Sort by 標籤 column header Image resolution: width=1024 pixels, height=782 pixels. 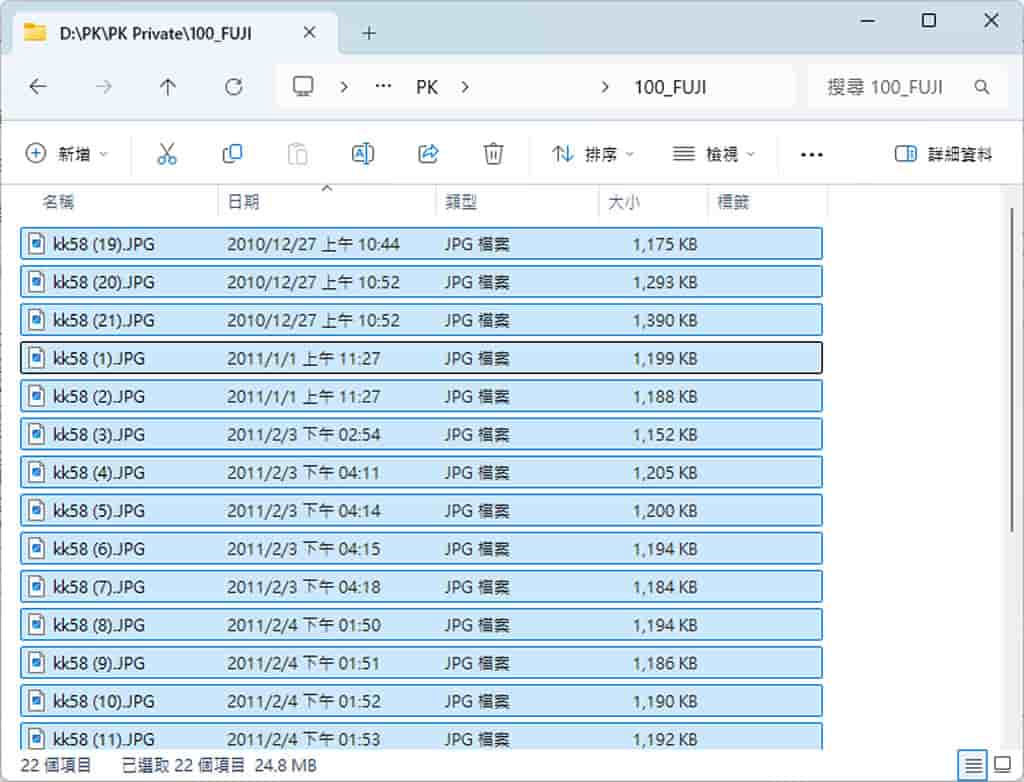(768, 202)
